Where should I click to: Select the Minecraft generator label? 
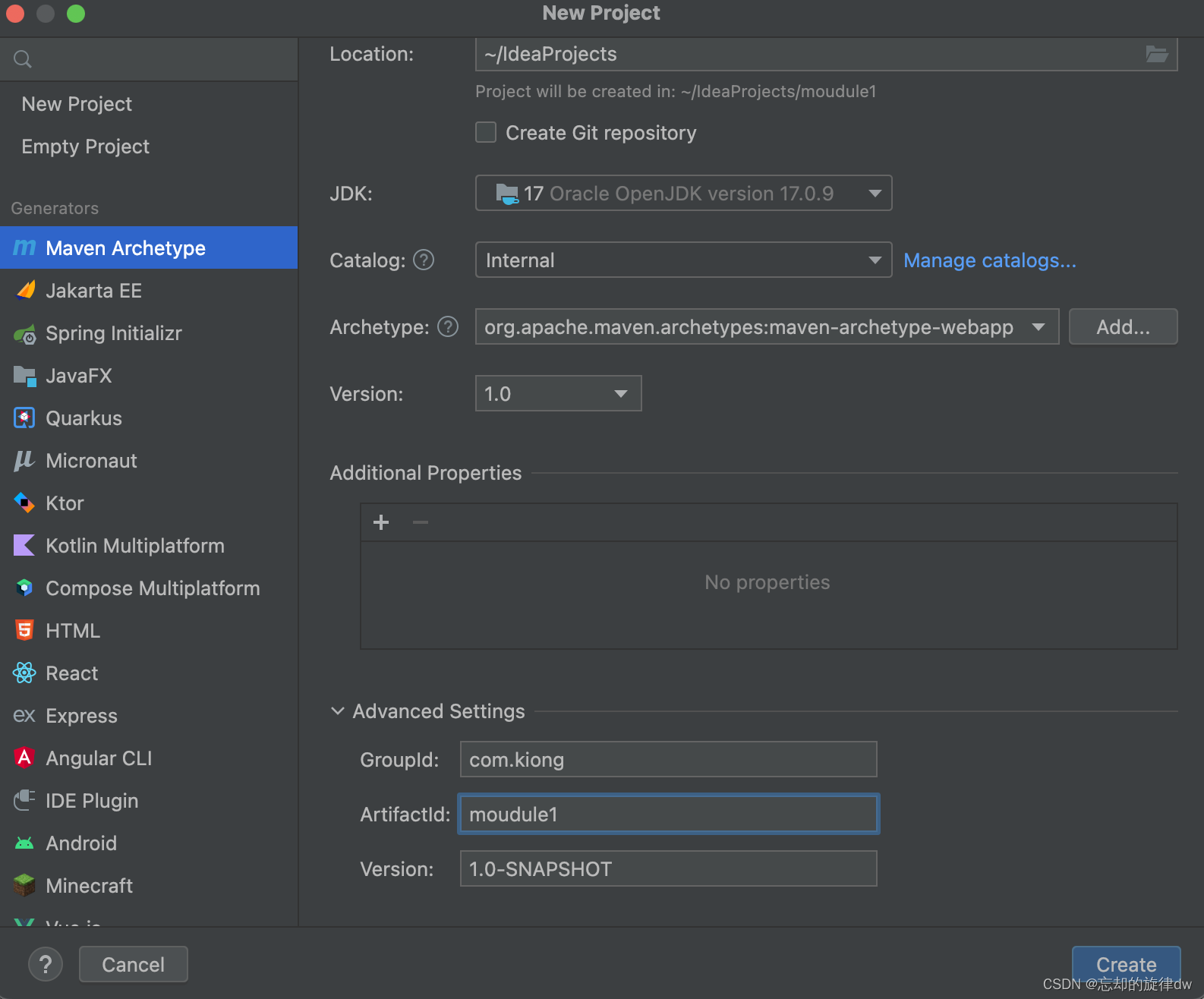point(89,886)
